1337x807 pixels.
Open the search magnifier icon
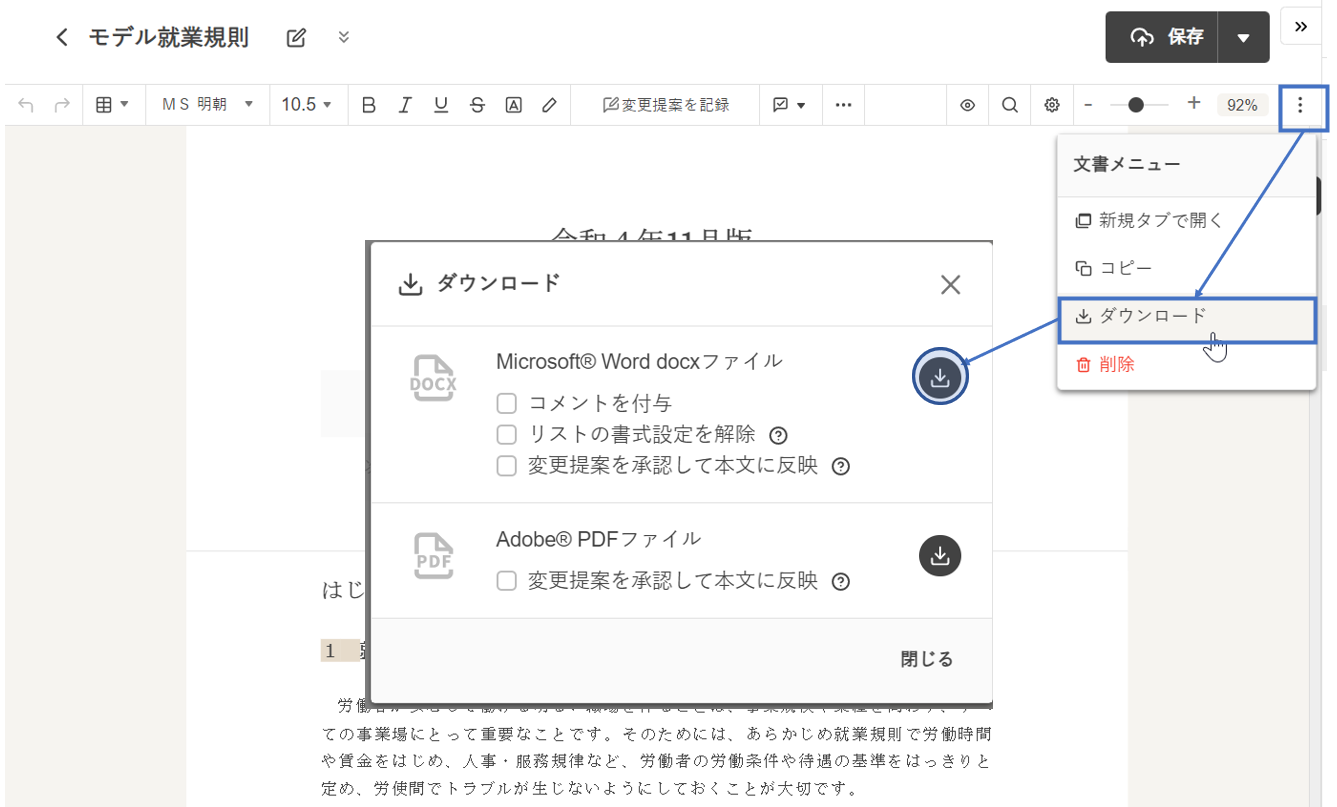(x=1010, y=105)
